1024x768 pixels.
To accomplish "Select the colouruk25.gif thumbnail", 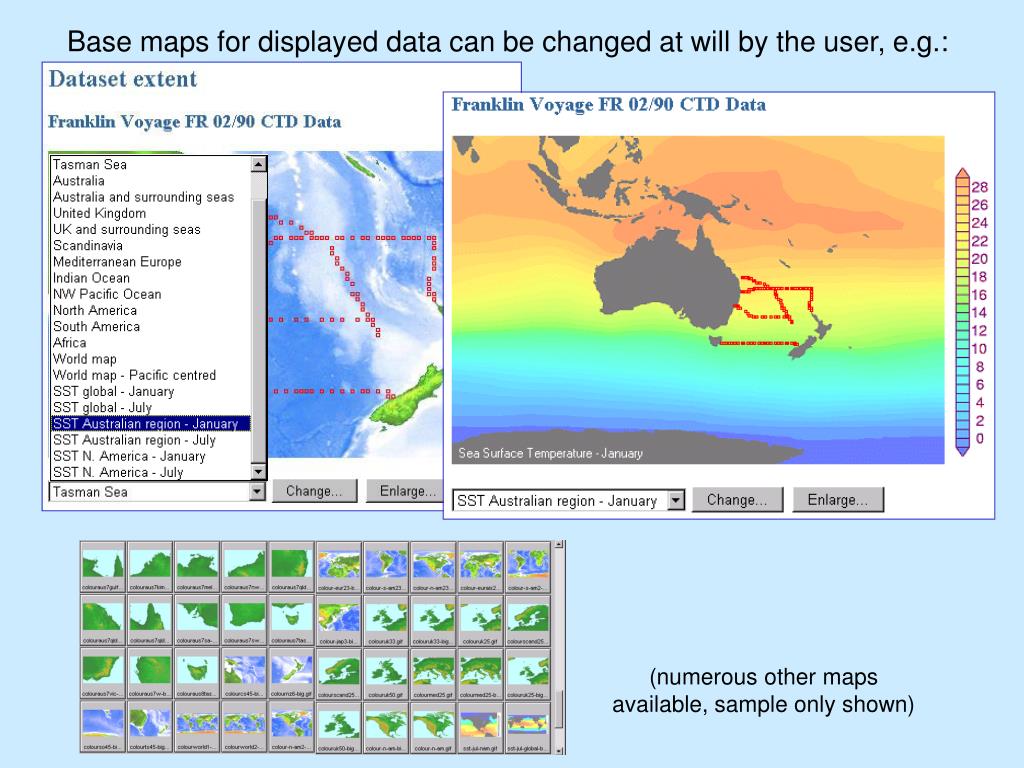I will (x=481, y=620).
